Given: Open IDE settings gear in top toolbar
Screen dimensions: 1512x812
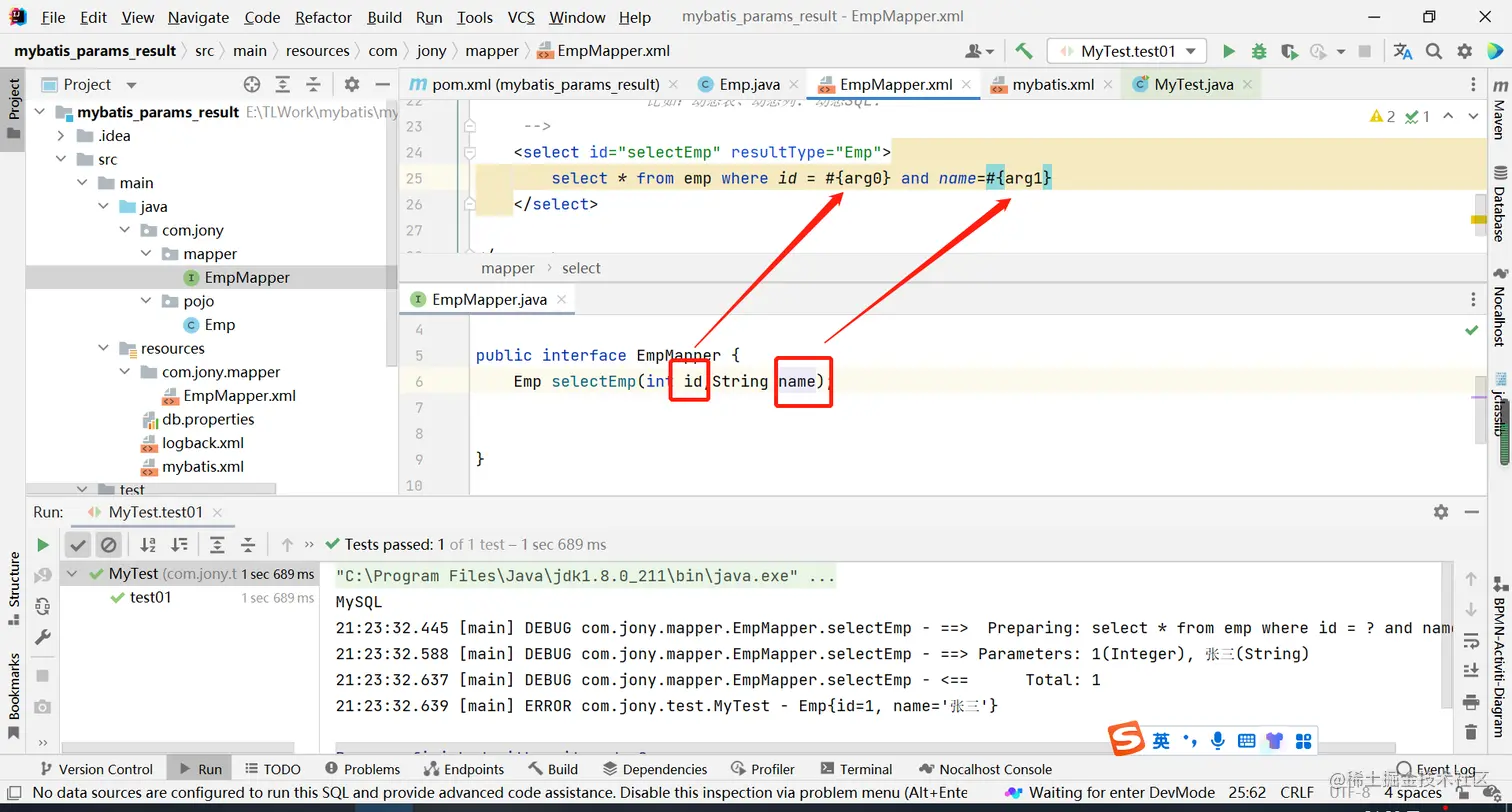Looking at the screenshot, I should point(1465,51).
